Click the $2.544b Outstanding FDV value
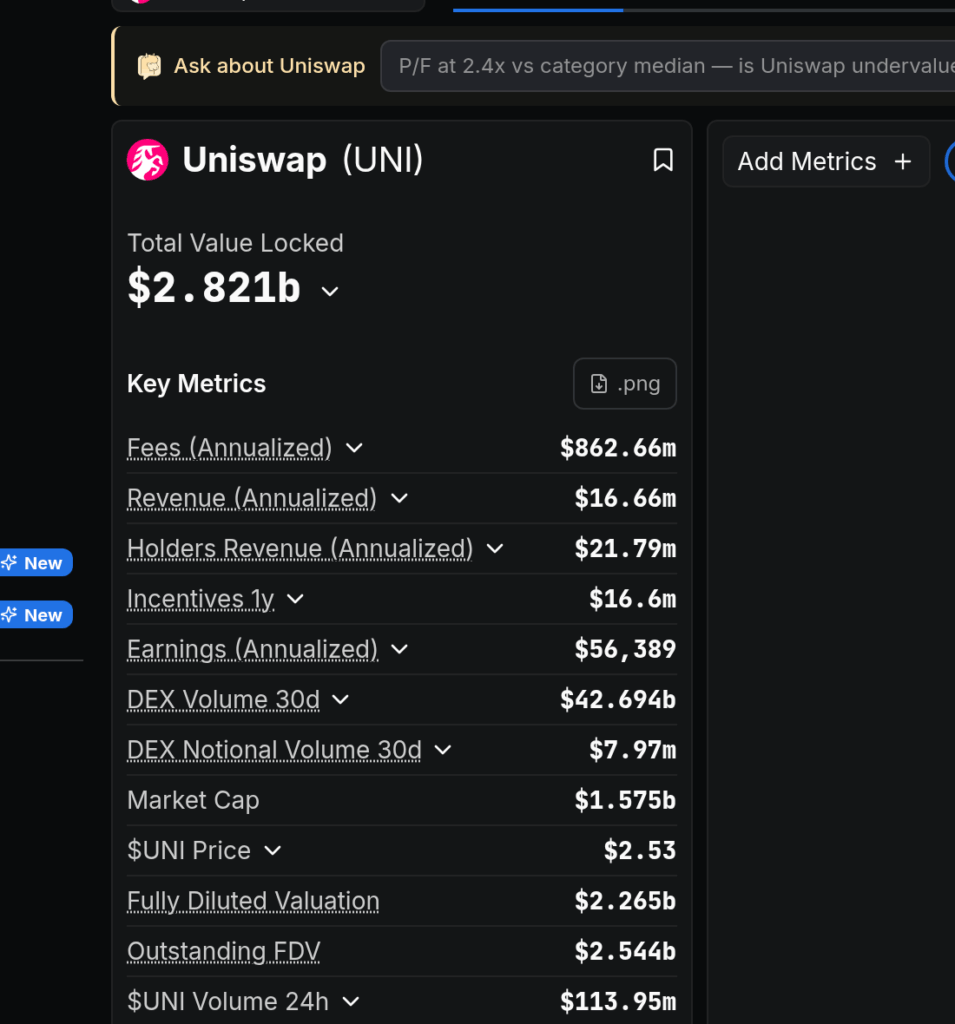955x1024 pixels. [625, 951]
